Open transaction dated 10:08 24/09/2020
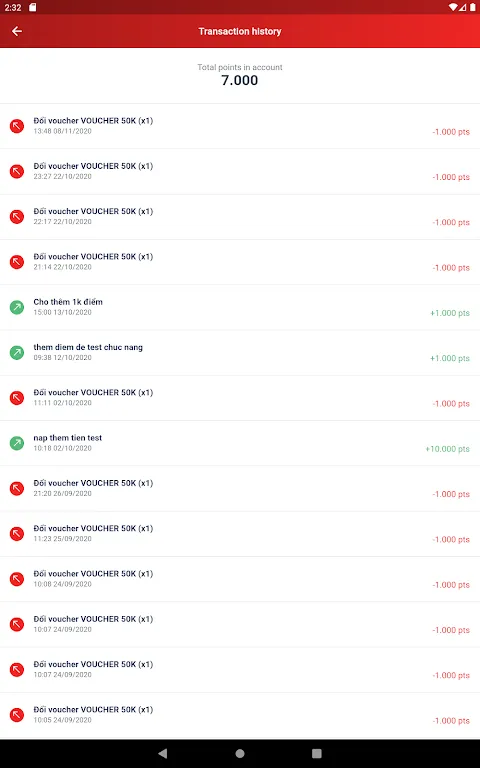 pyautogui.click(x=240, y=579)
